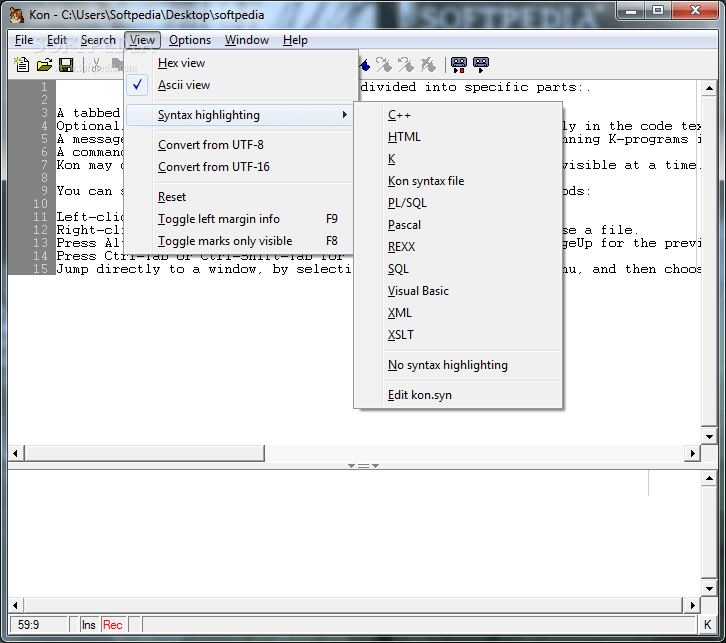Click the red Rec indicator in status bar
The height and width of the screenshot is (643, 726).
point(113,625)
